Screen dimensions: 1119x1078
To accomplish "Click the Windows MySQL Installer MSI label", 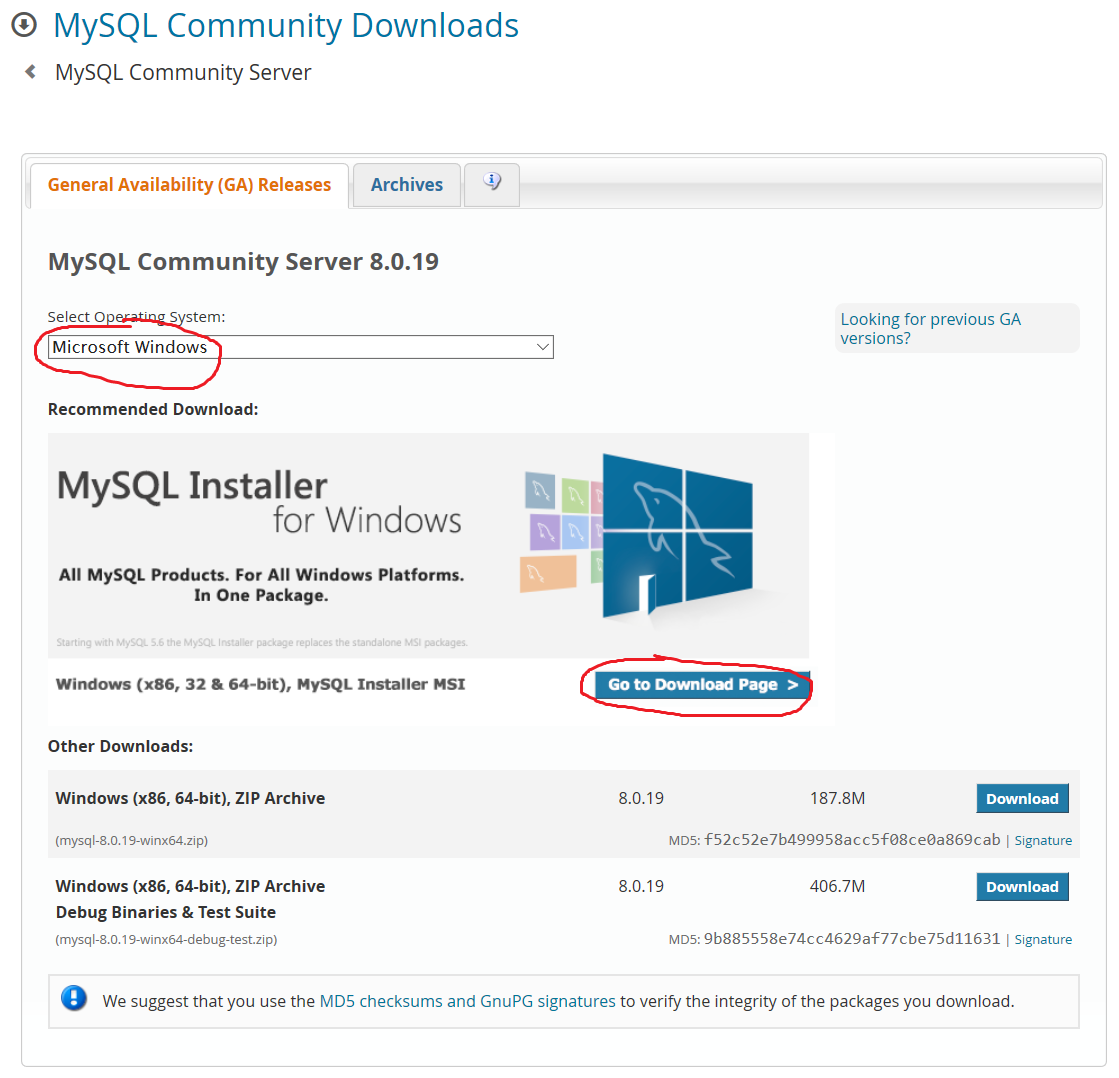I will coord(260,685).
